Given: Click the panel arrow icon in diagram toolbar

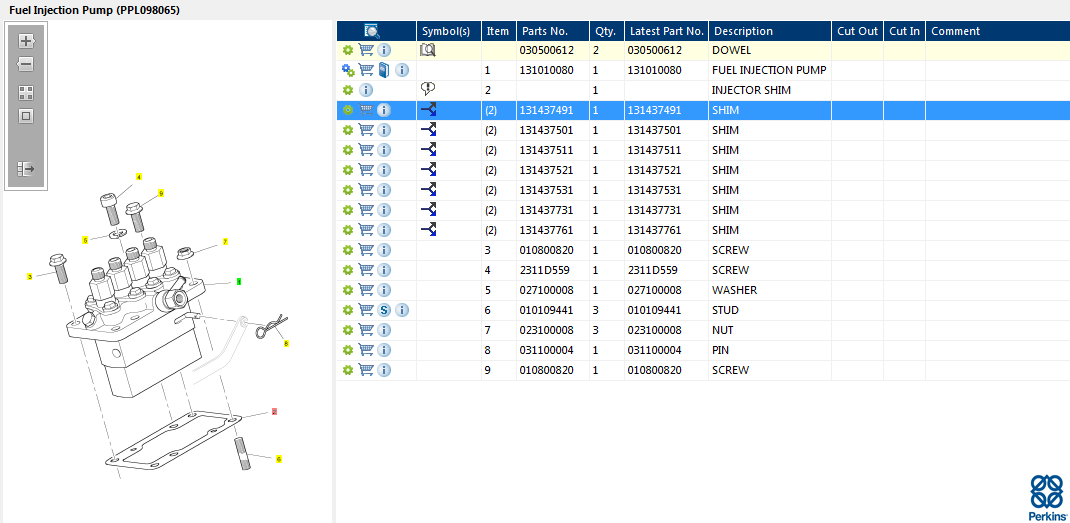Looking at the screenshot, I should (x=26, y=168).
